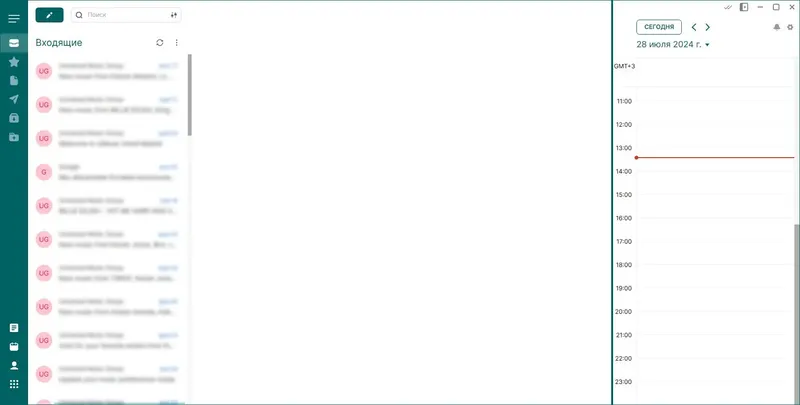This screenshot has height=405, width=800.
Task: Go to the next day arrow
Action: 708,27
